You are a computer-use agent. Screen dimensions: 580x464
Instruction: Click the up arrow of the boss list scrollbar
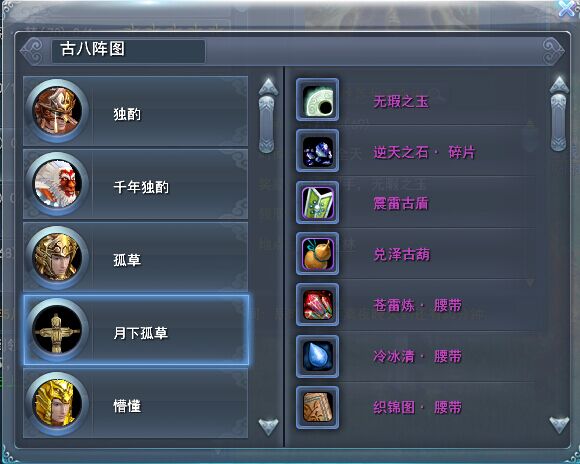pos(268,87)
